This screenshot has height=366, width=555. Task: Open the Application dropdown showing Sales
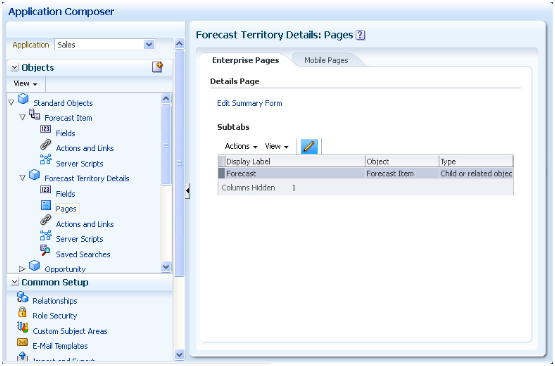pyautogui.click(x=149, y=45)
